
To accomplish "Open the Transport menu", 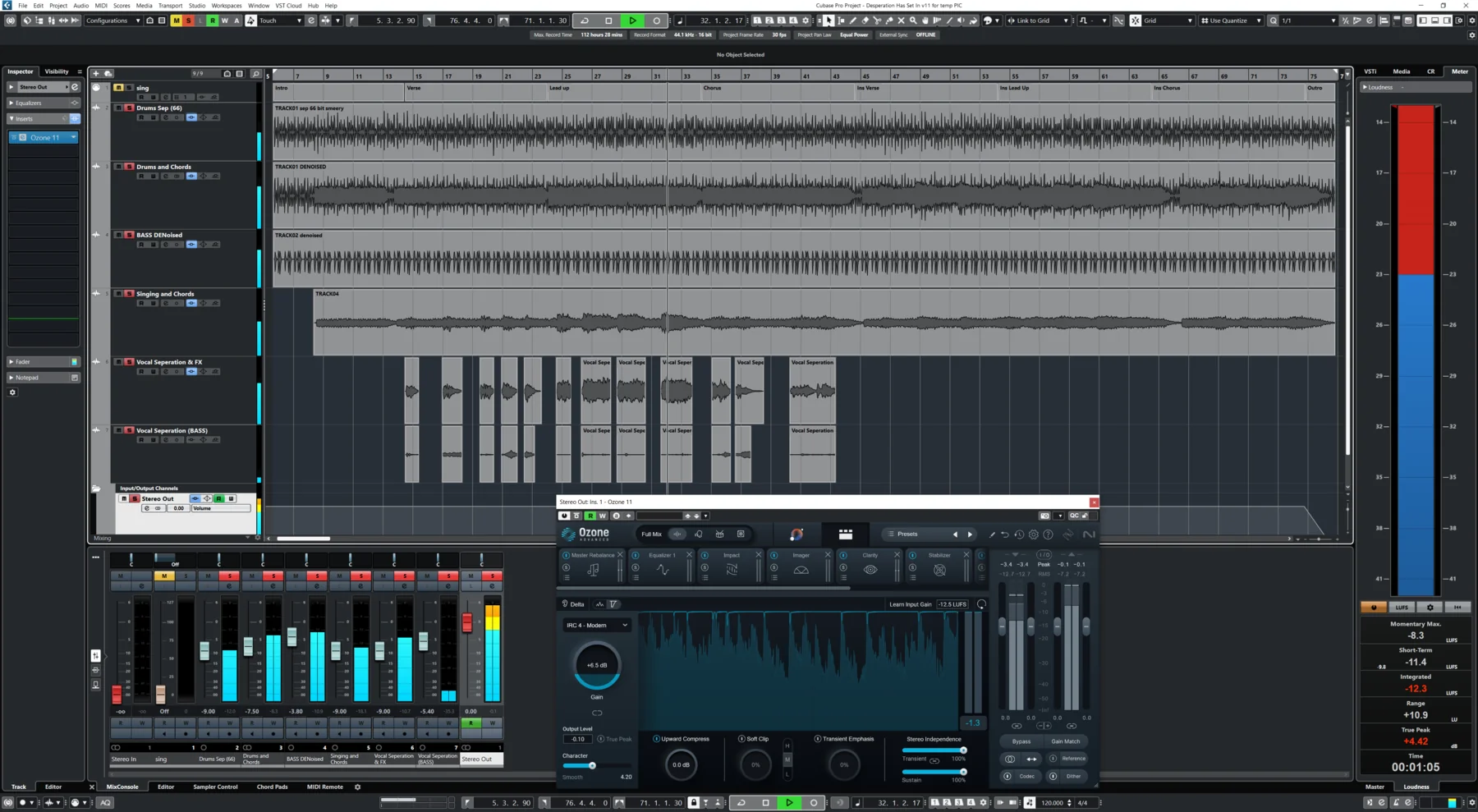I will (170, 5).
